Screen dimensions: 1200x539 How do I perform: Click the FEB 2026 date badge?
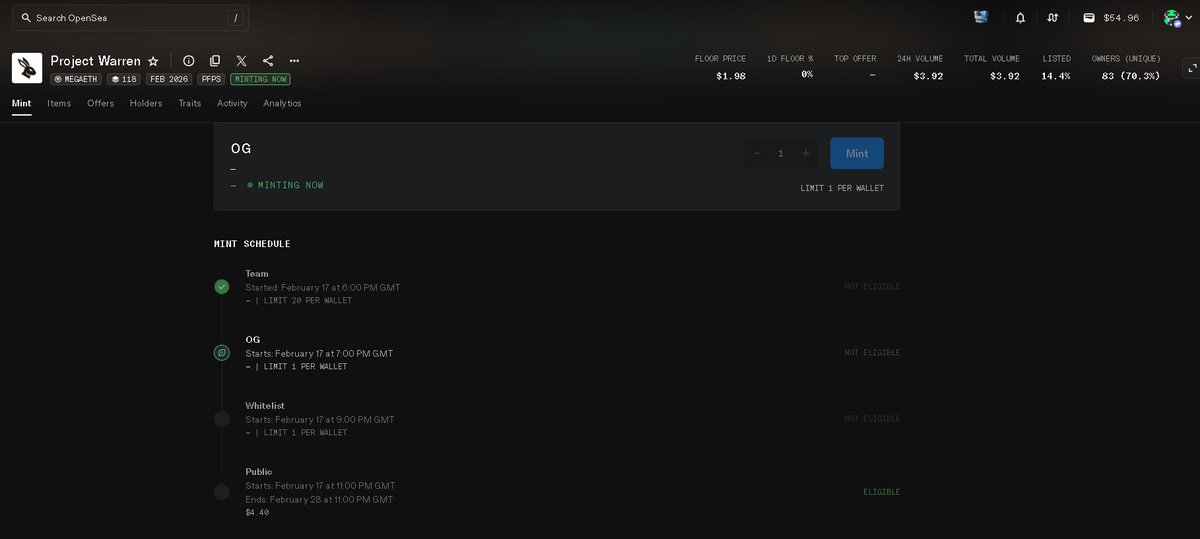pos(169,79)
